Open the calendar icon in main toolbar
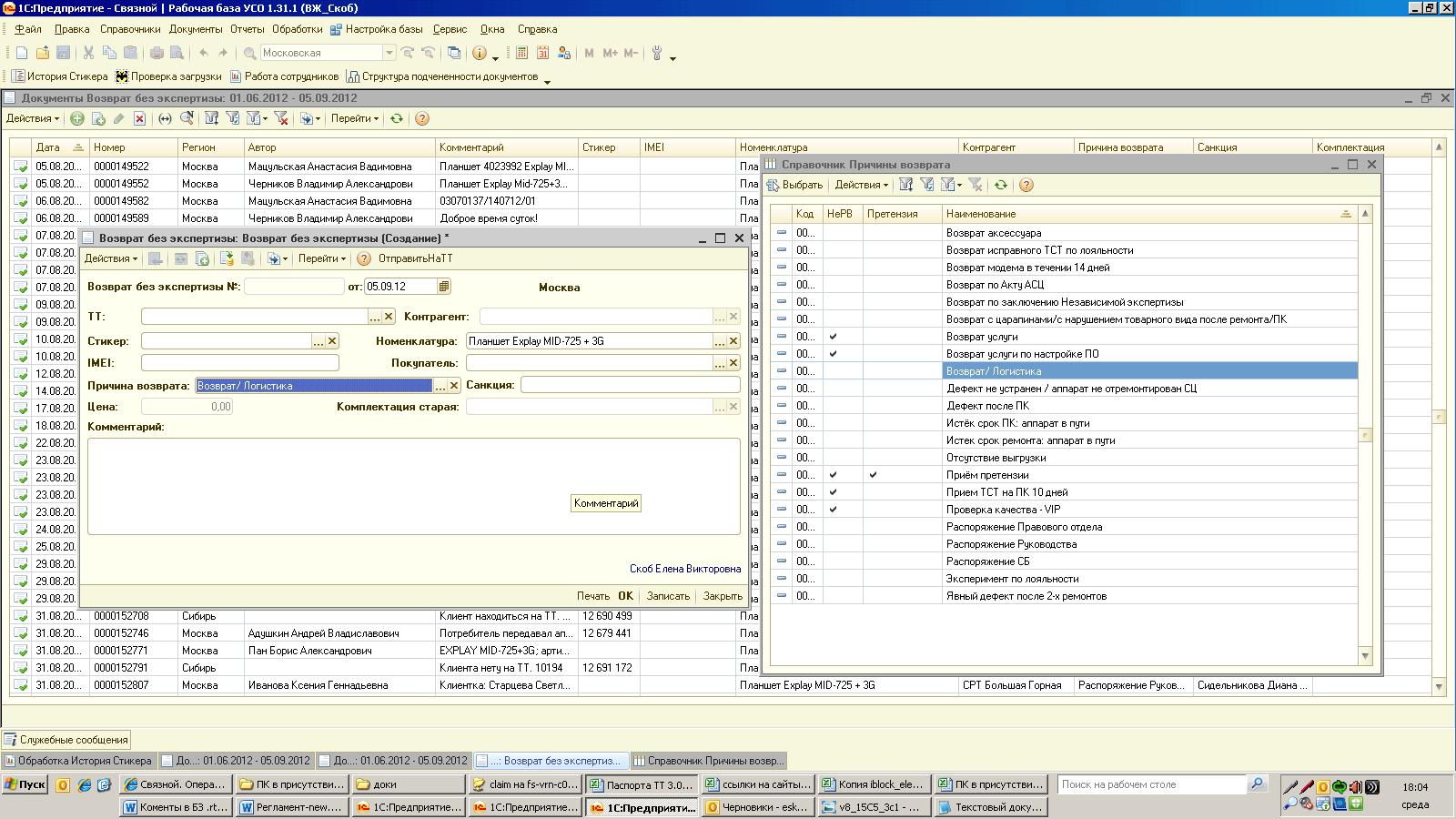Screen dimensions: 1456x819 (542, 53)
